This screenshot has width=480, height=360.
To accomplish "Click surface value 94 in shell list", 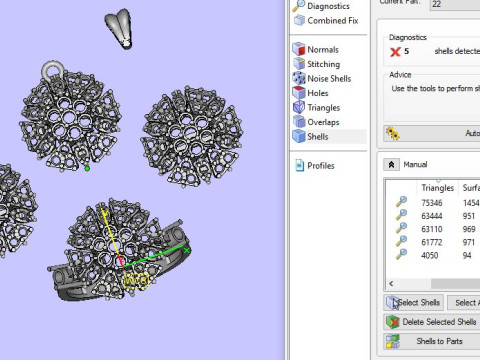I will pyautogui.click(x=467, y=256).
